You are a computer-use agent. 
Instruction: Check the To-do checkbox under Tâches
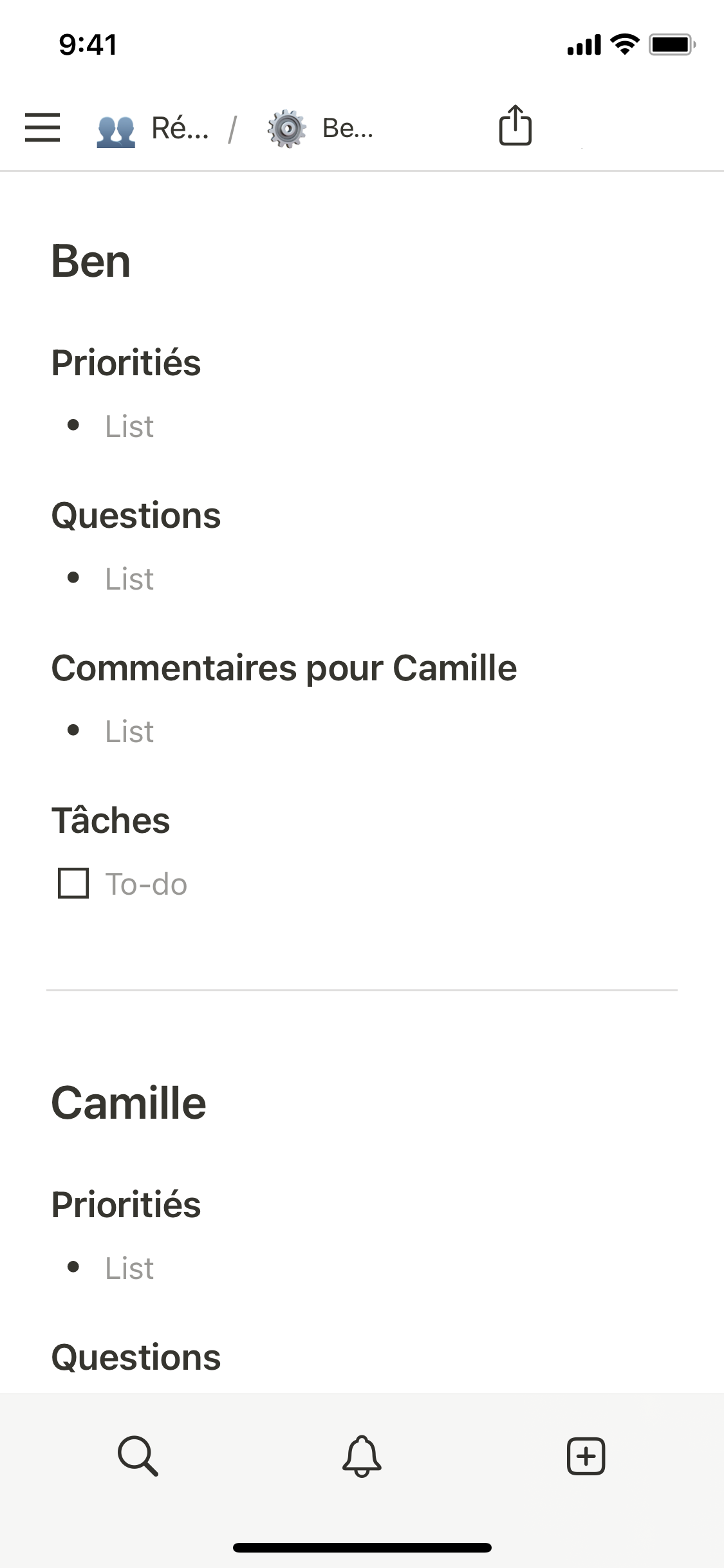[73, 883]
